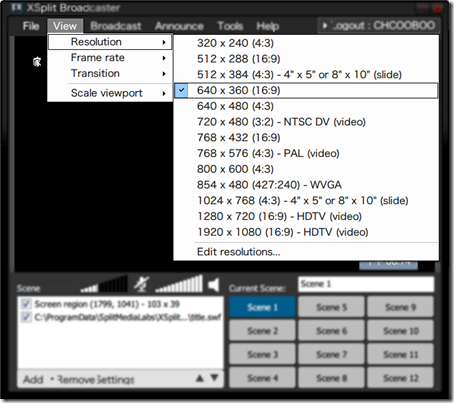Open the Help menu

click(x=268, y=26)
